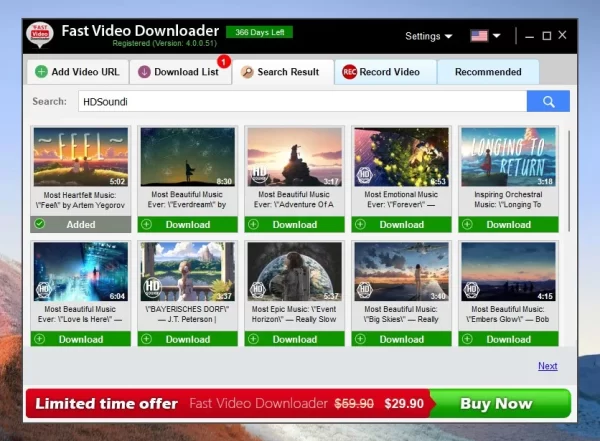600x441 pixels.
Task: Click the search field containing HDSoundi
Action: 302,101
